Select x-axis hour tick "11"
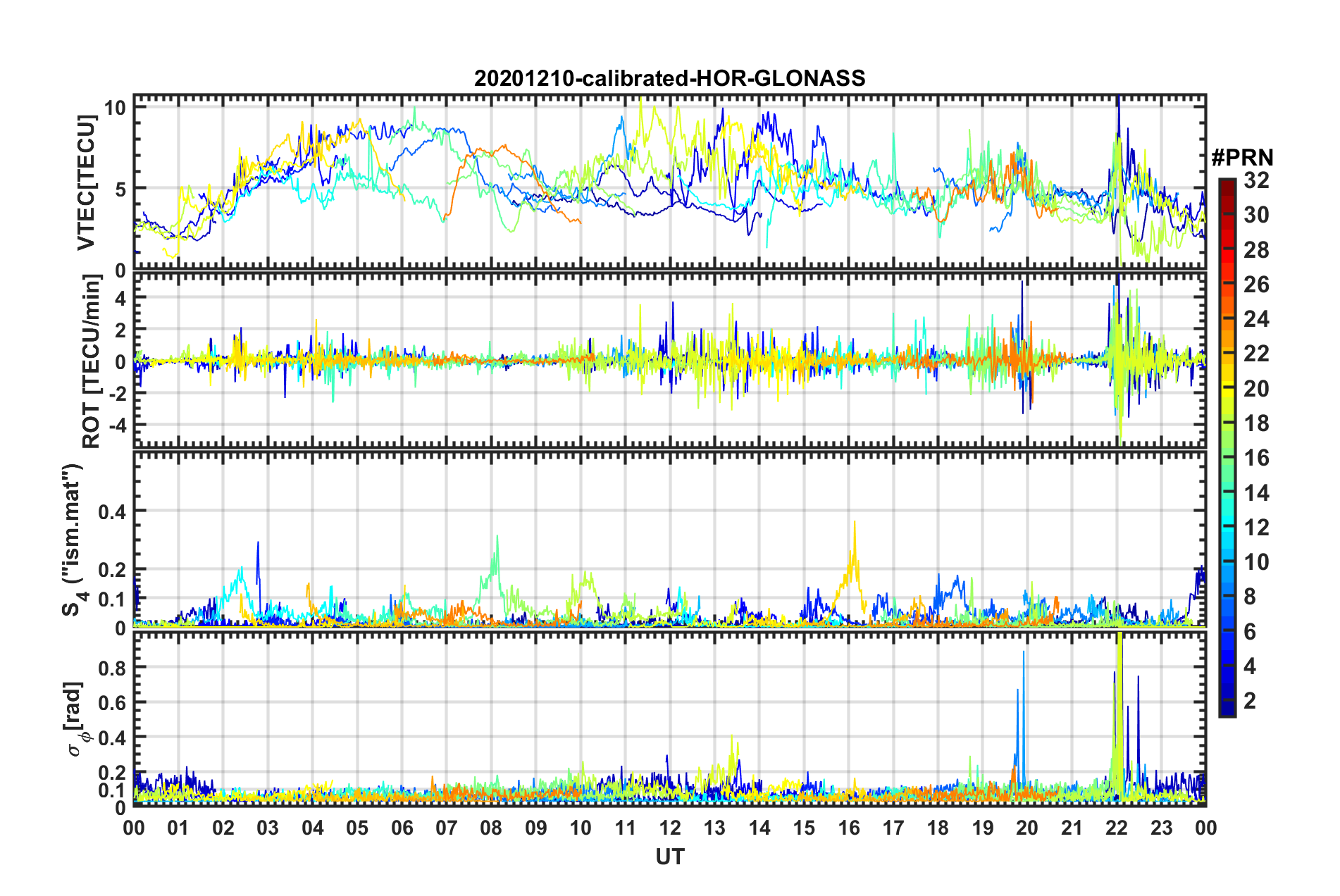This screenshot has height=896, width=1340. pos(626,828)
